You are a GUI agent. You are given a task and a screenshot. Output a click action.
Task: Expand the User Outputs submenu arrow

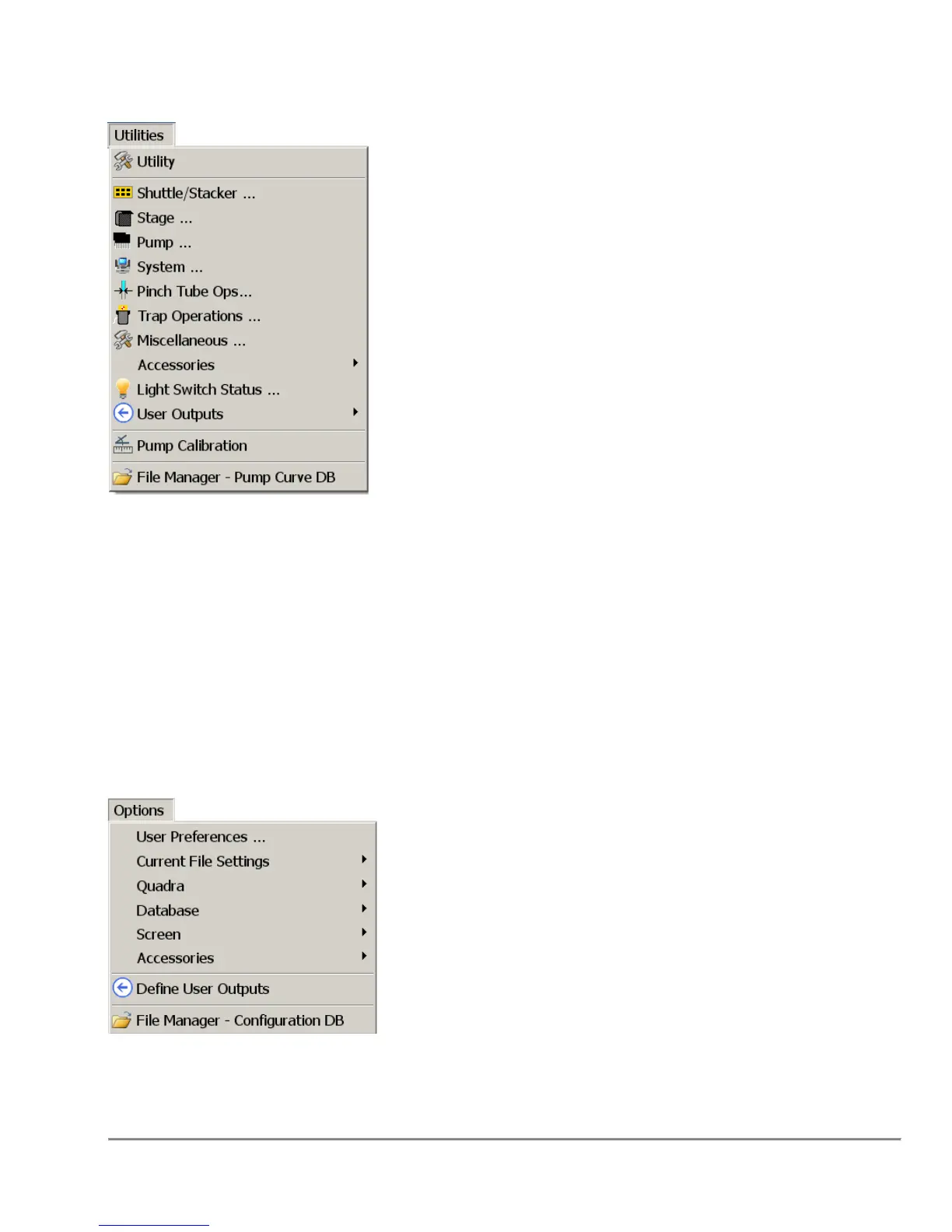point(355,412)
